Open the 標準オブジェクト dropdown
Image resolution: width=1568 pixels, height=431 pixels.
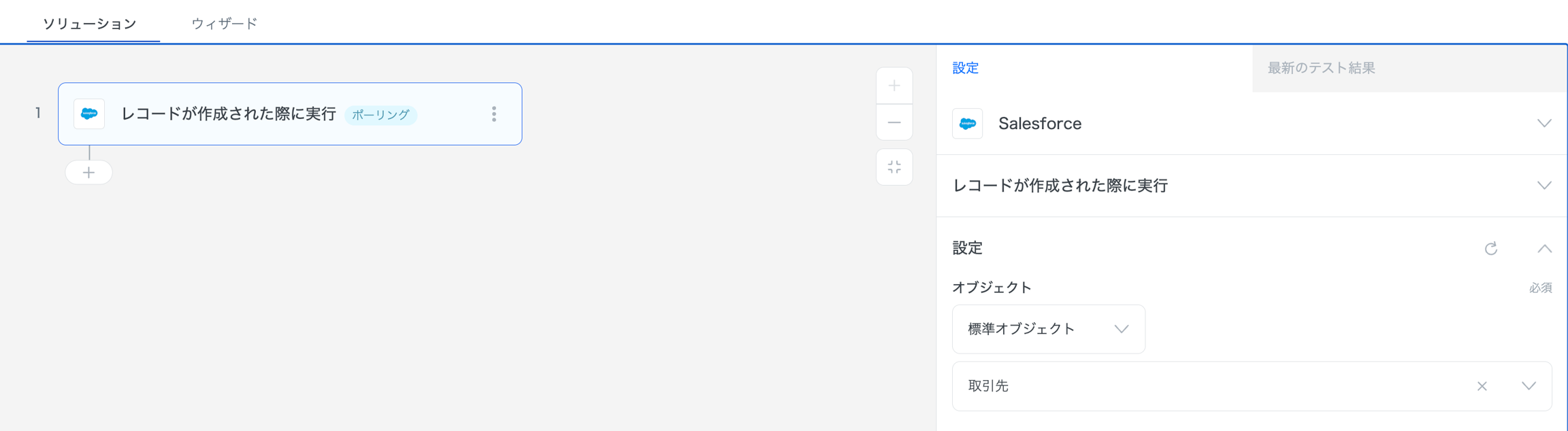(1048, 329)
